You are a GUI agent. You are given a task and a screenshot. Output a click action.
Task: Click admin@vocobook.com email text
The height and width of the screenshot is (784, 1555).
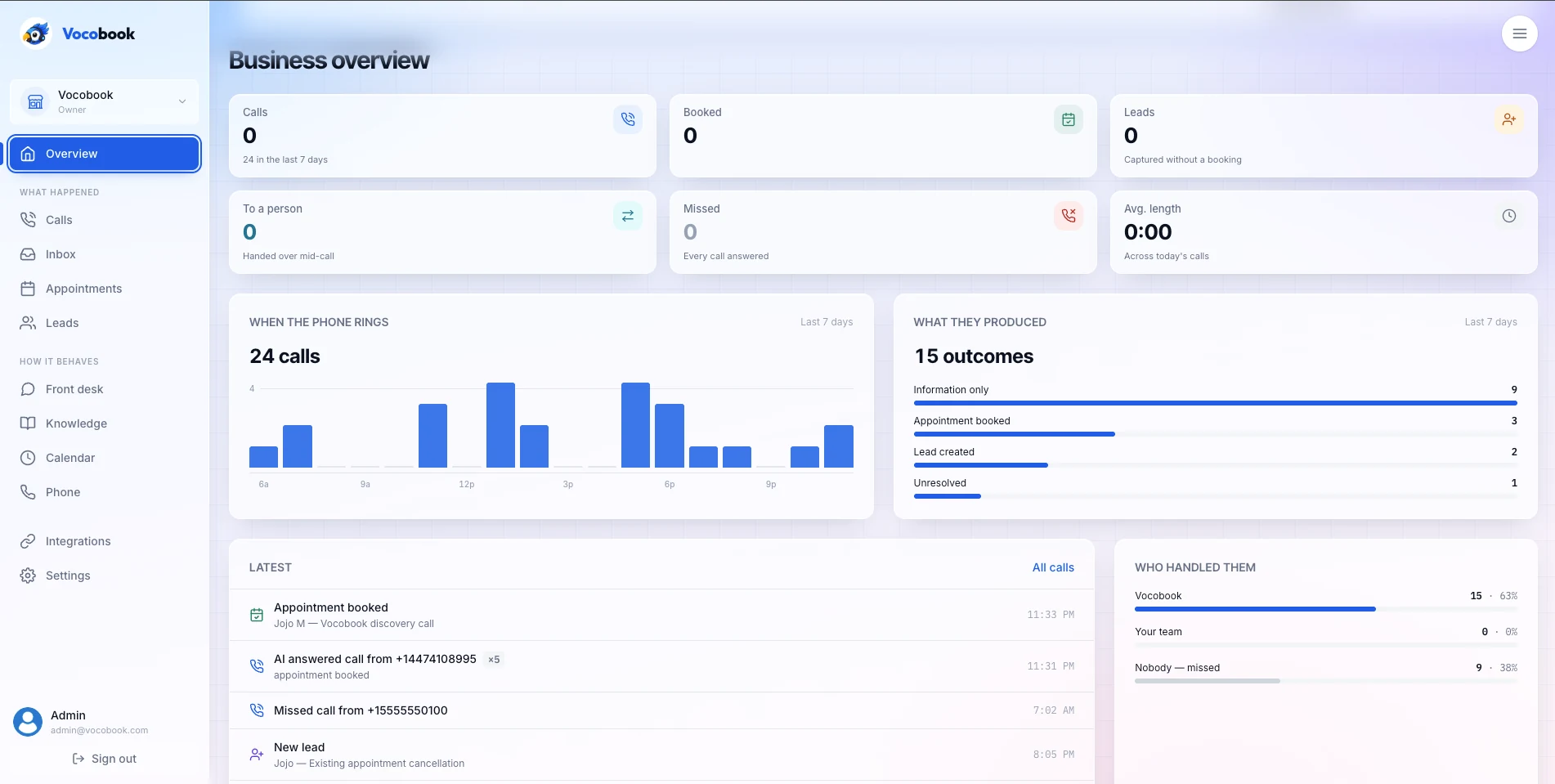click(100, 730)
